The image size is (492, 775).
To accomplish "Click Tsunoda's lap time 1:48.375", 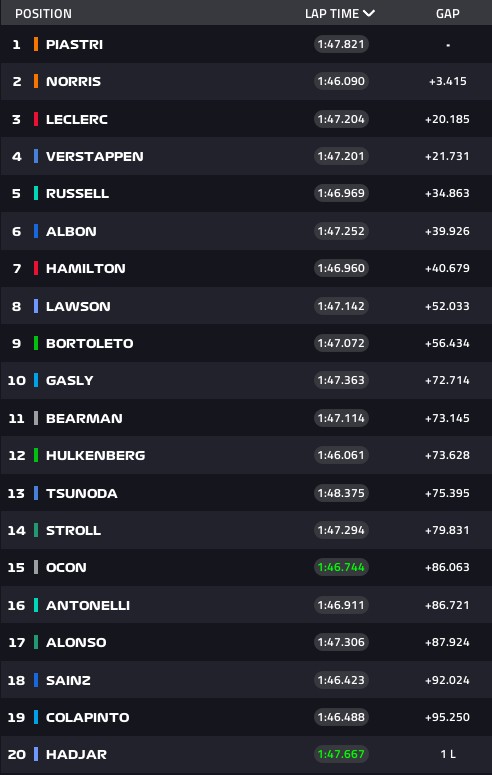I will coord(341,493).
